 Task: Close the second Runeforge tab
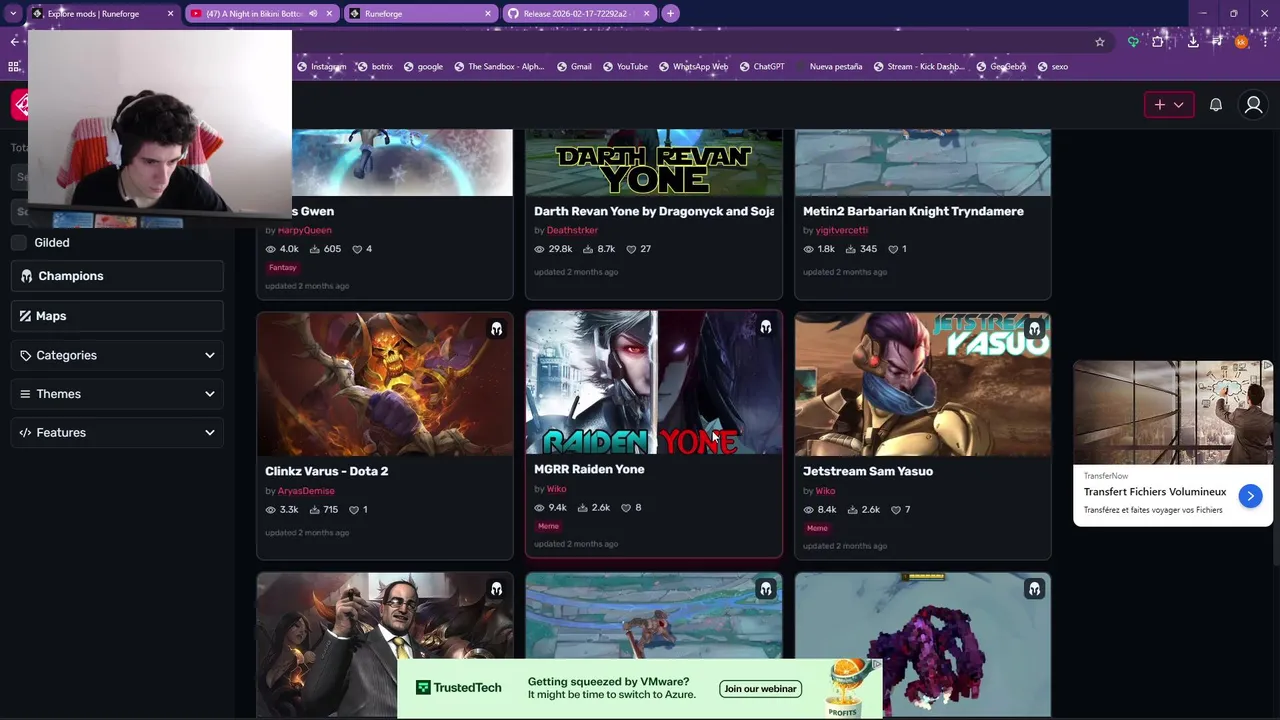(x=487, y=14)
